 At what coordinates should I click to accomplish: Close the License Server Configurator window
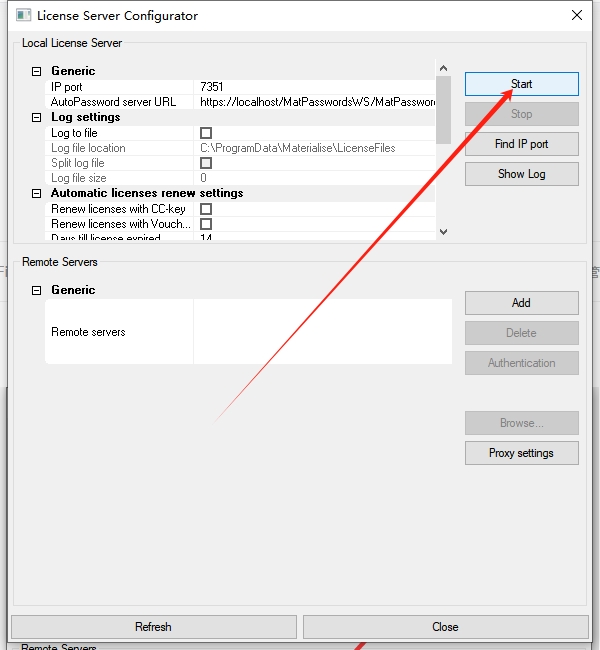[x=576, y=15]
